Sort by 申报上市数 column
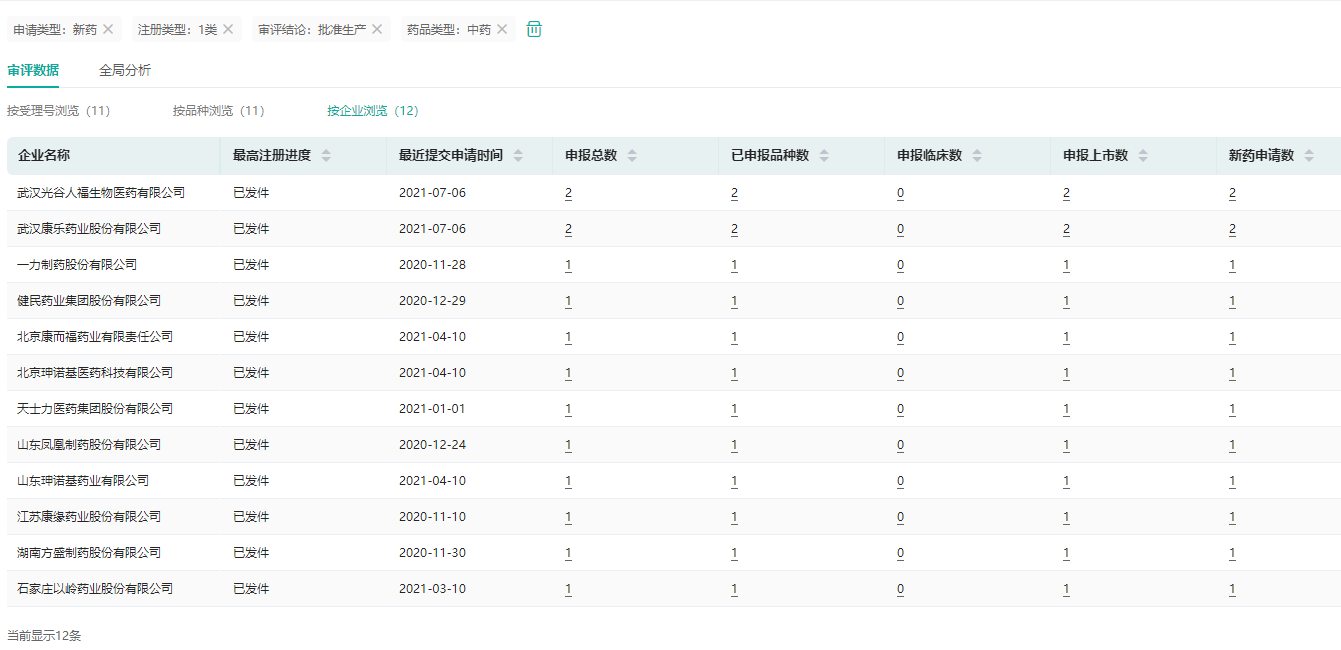 [x=1143, y=156]
